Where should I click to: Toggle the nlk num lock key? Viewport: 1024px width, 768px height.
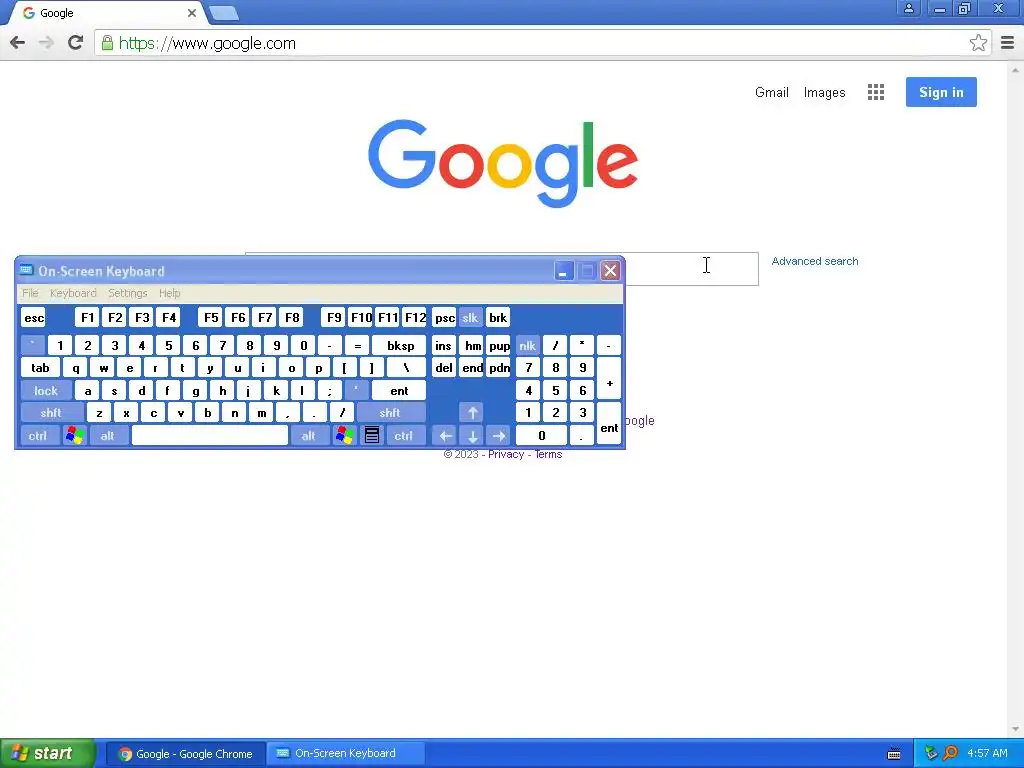pyautogui.click(x=528, y=345)
